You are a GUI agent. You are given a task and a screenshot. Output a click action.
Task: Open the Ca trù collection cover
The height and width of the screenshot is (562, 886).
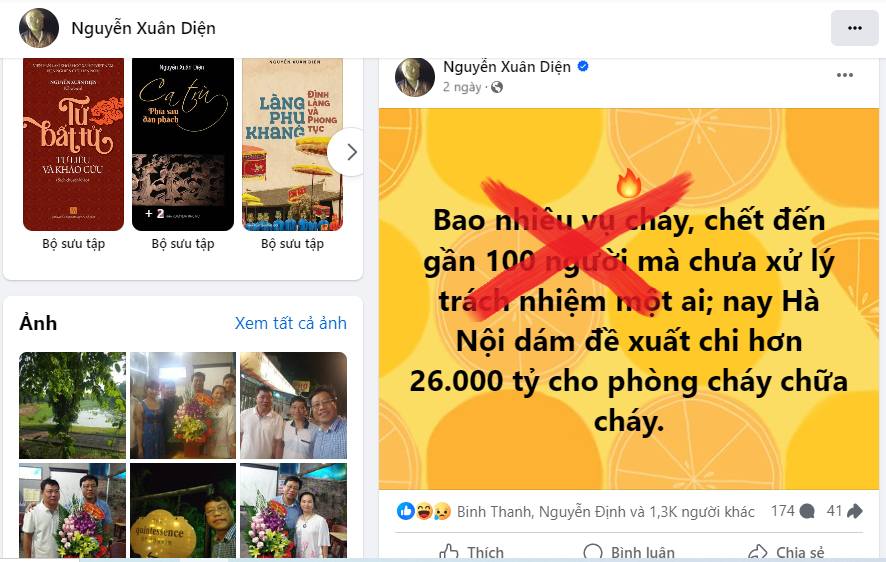[183, 145]
